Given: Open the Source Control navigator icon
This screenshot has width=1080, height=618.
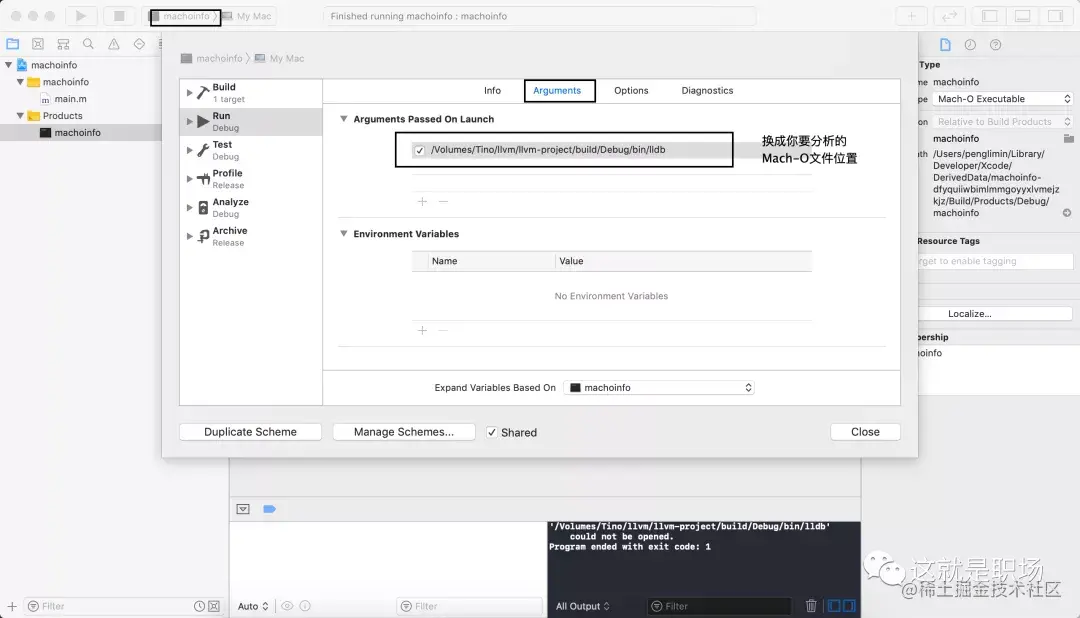Looking at the screenshot, I should click(x=38, y=44).
